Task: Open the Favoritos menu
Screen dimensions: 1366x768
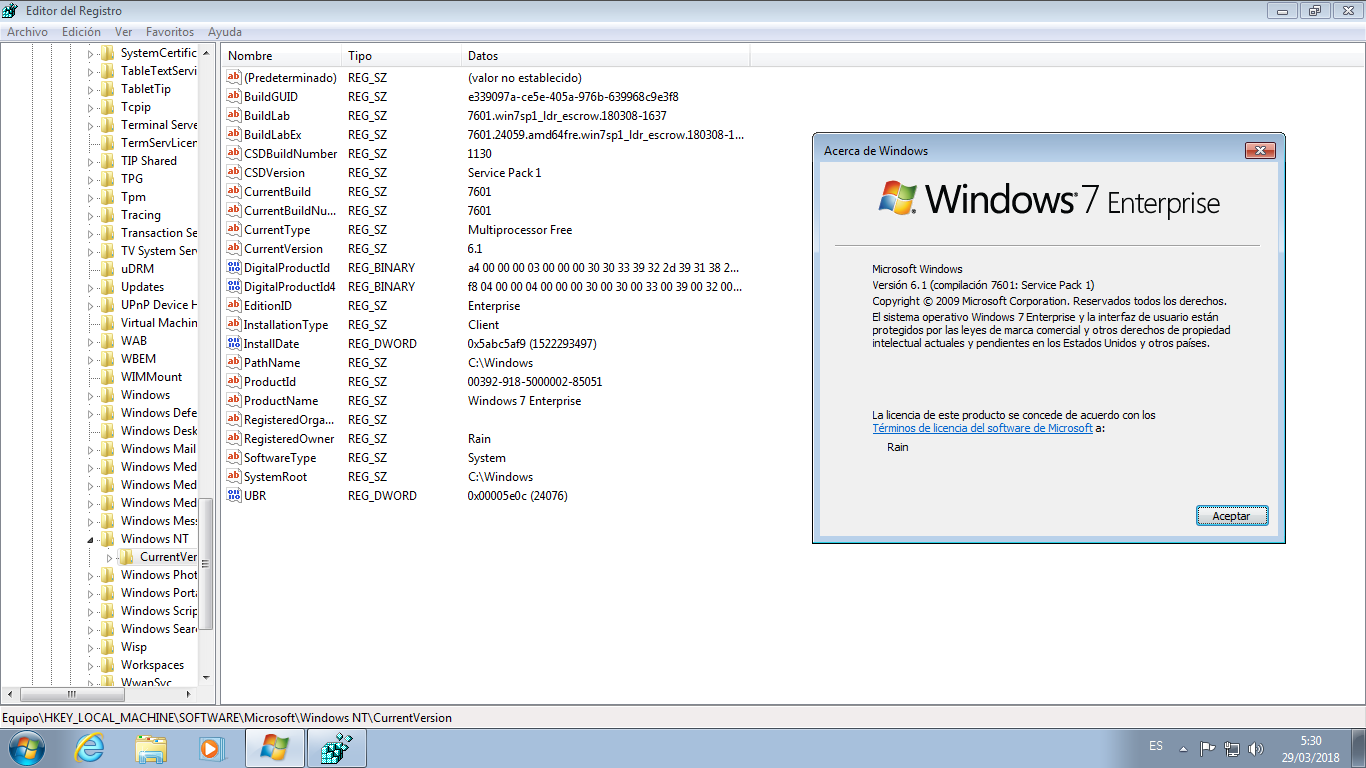Action: click(x=170, y=32)
